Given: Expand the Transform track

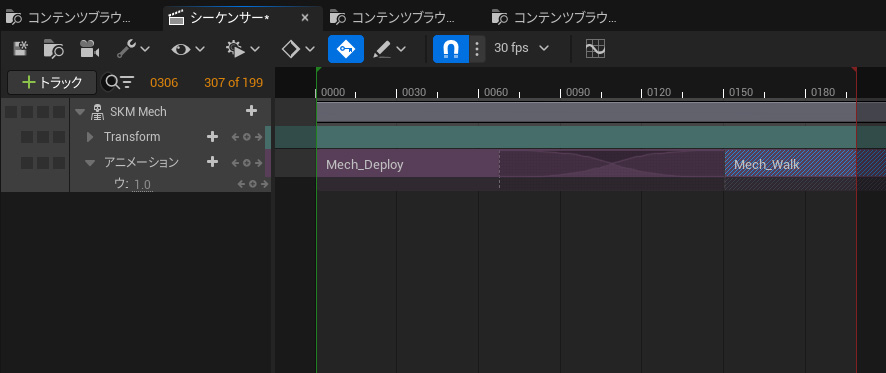Looking at the screenshot, I should (x=89, y=137).
